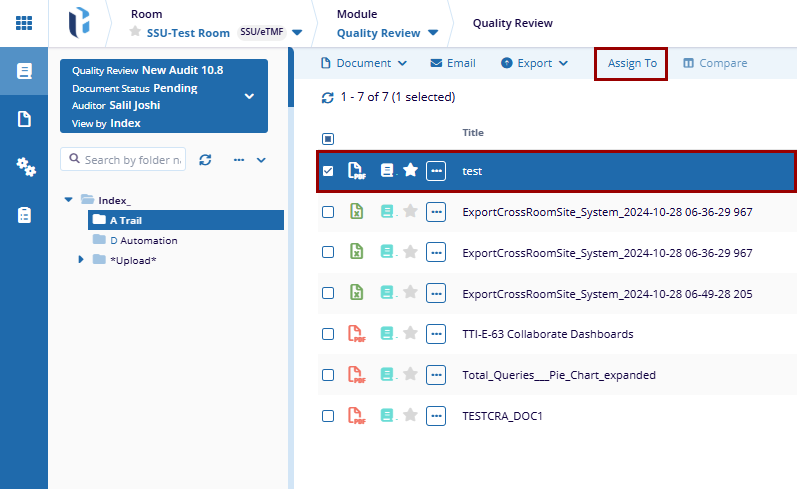
Task: Click the Email button
Action: coord(453,63)
